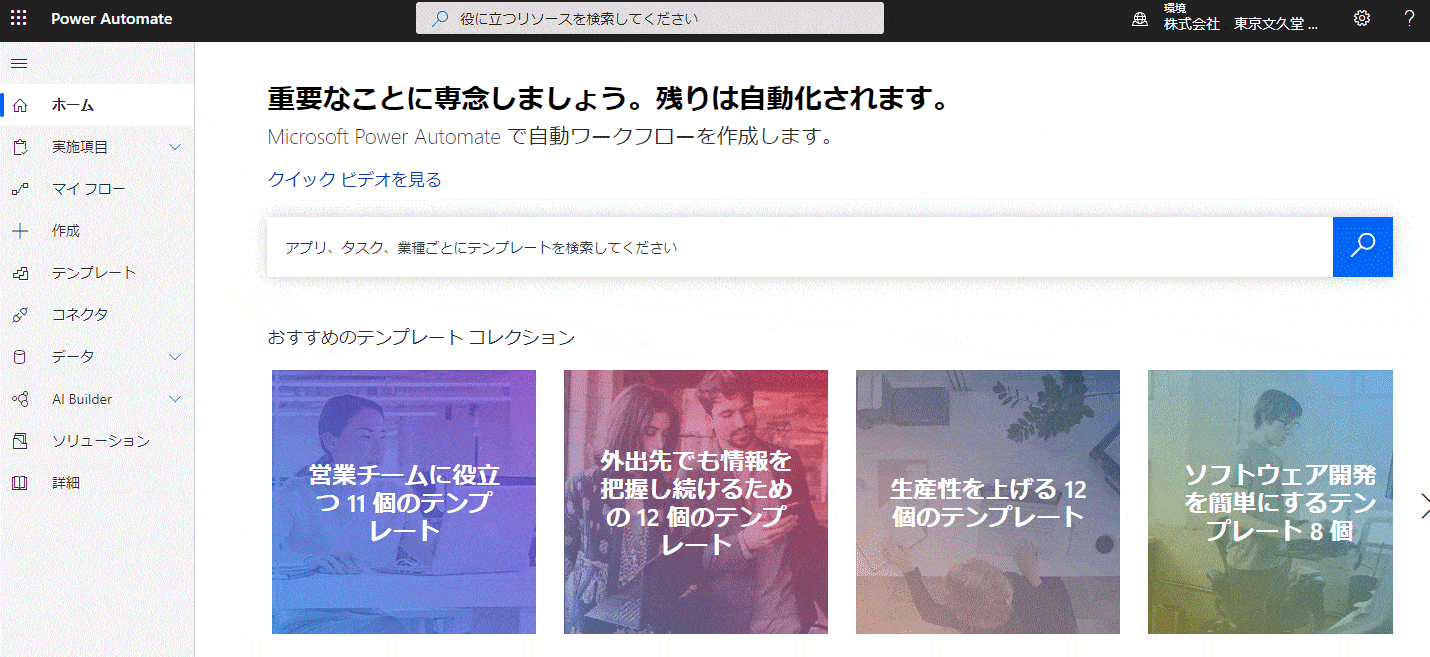1430x657 pixels.
Task: Open Settings gear icon in header
Action: [x=1362, y=19]
